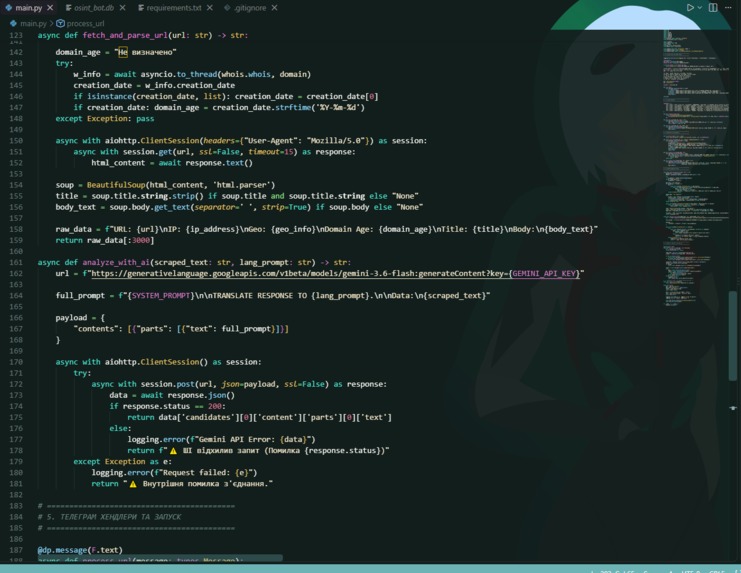Click the git icon on .gitignore tab
Viewport: 741px width, 573px height.
click(227, 8)
